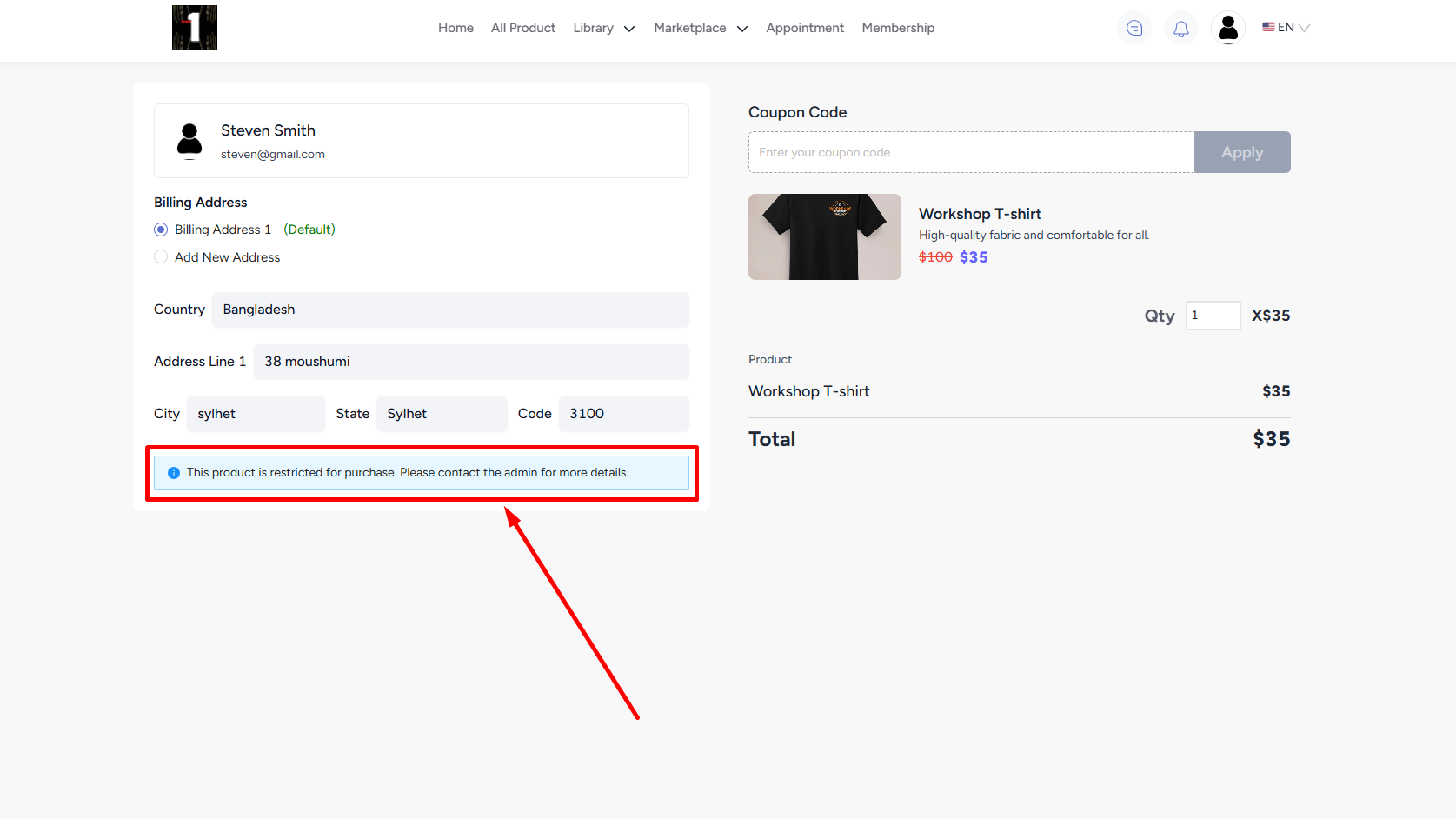Click the info icon in restriction notice
The image size is (1456, 819).
point(174,473)
